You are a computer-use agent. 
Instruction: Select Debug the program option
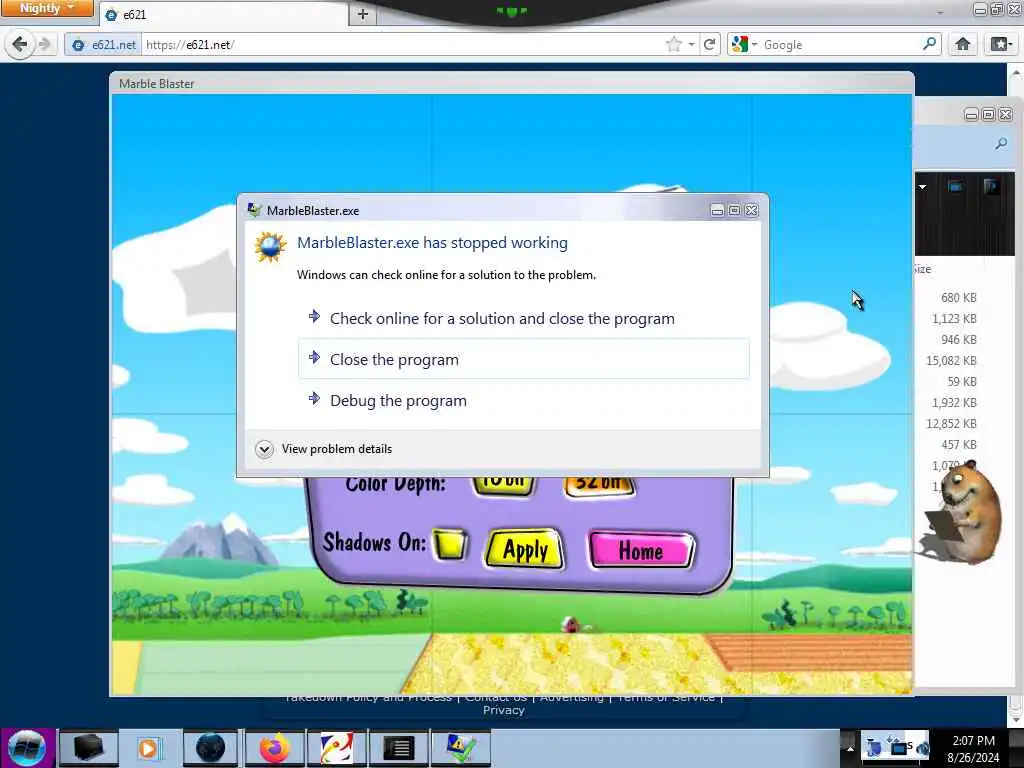[523, 400]
